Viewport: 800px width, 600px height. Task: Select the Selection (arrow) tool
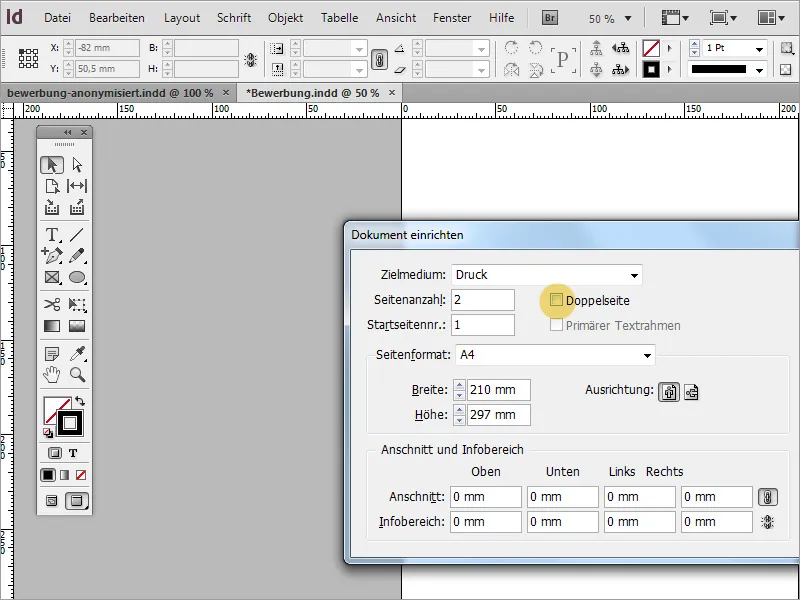click(52, 165)
